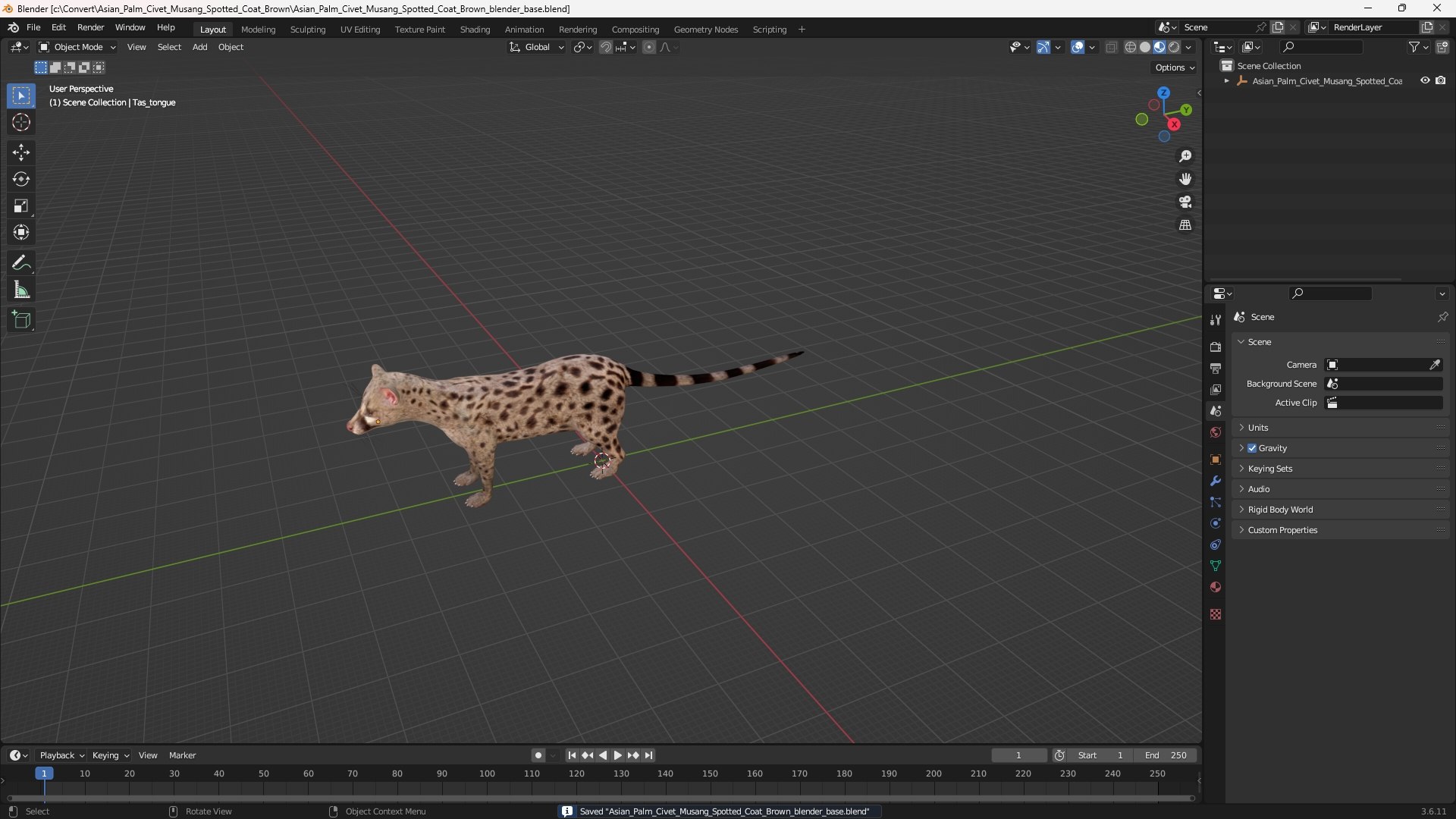Click the pan hand viewport icon
The height and width of the screenshot is (819, 1456).
click(1185, 179)
